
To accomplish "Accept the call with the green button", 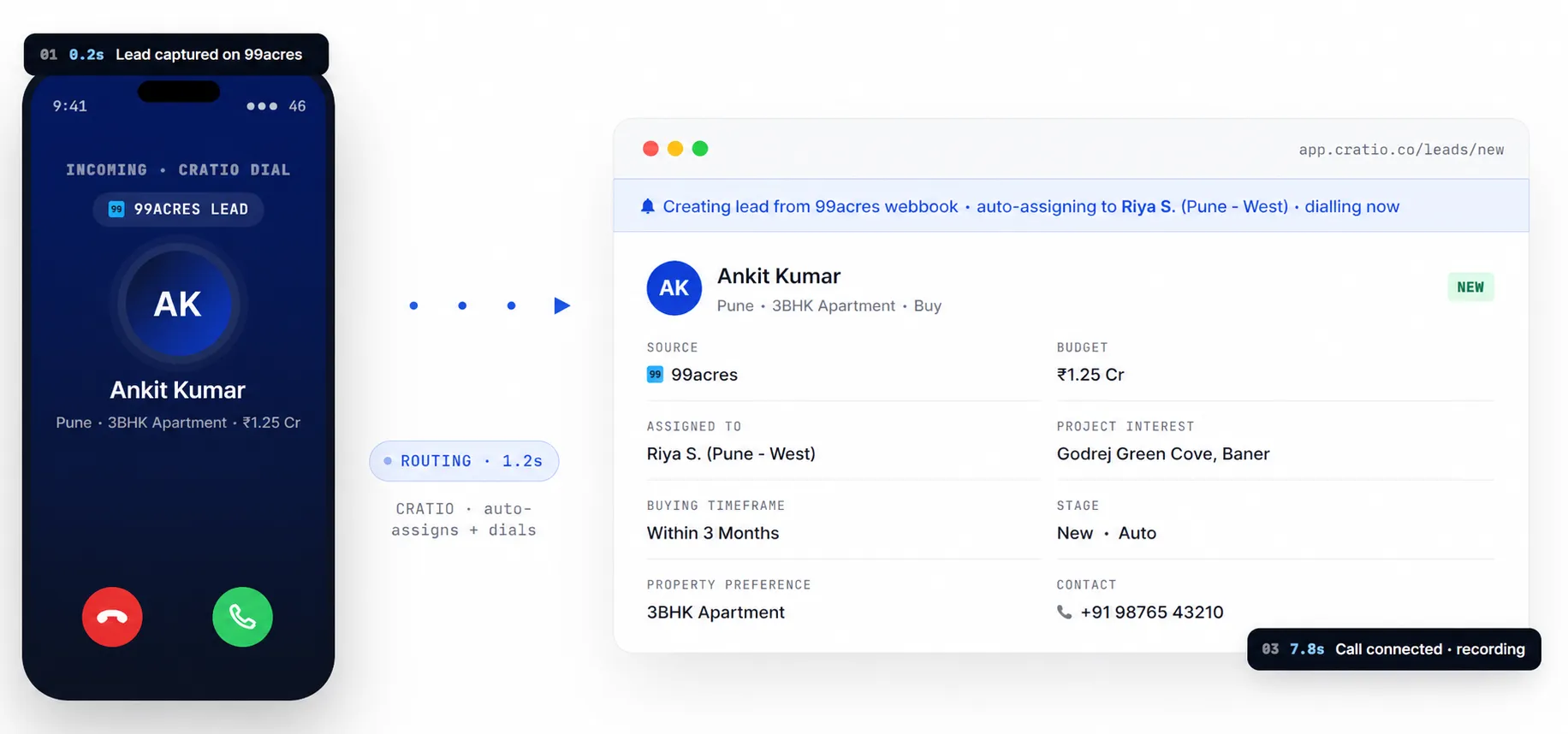I will tap(242, 617).
